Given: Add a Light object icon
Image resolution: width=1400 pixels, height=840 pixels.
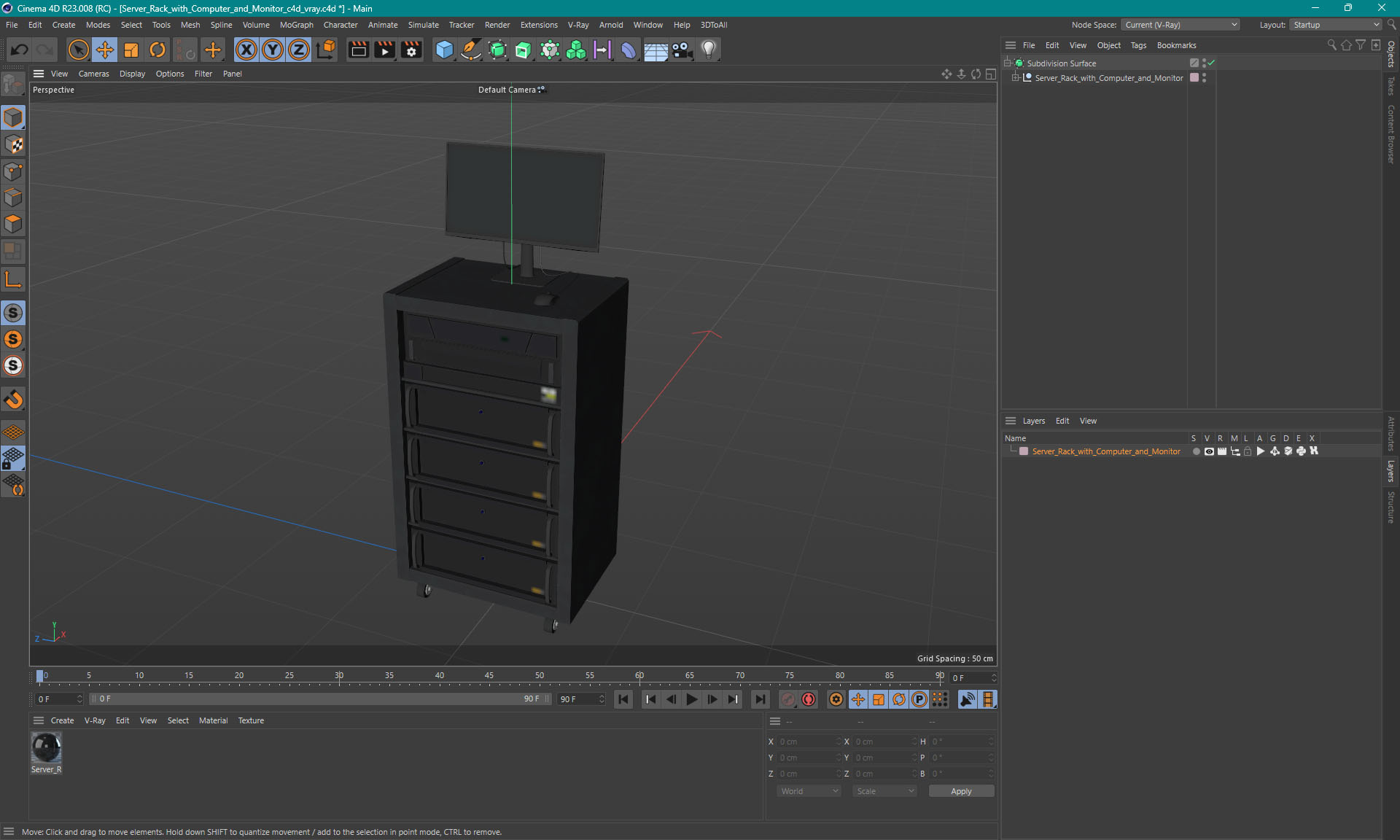Looking at the screenshot, I should pyautogui.click(x=708, y=50).
